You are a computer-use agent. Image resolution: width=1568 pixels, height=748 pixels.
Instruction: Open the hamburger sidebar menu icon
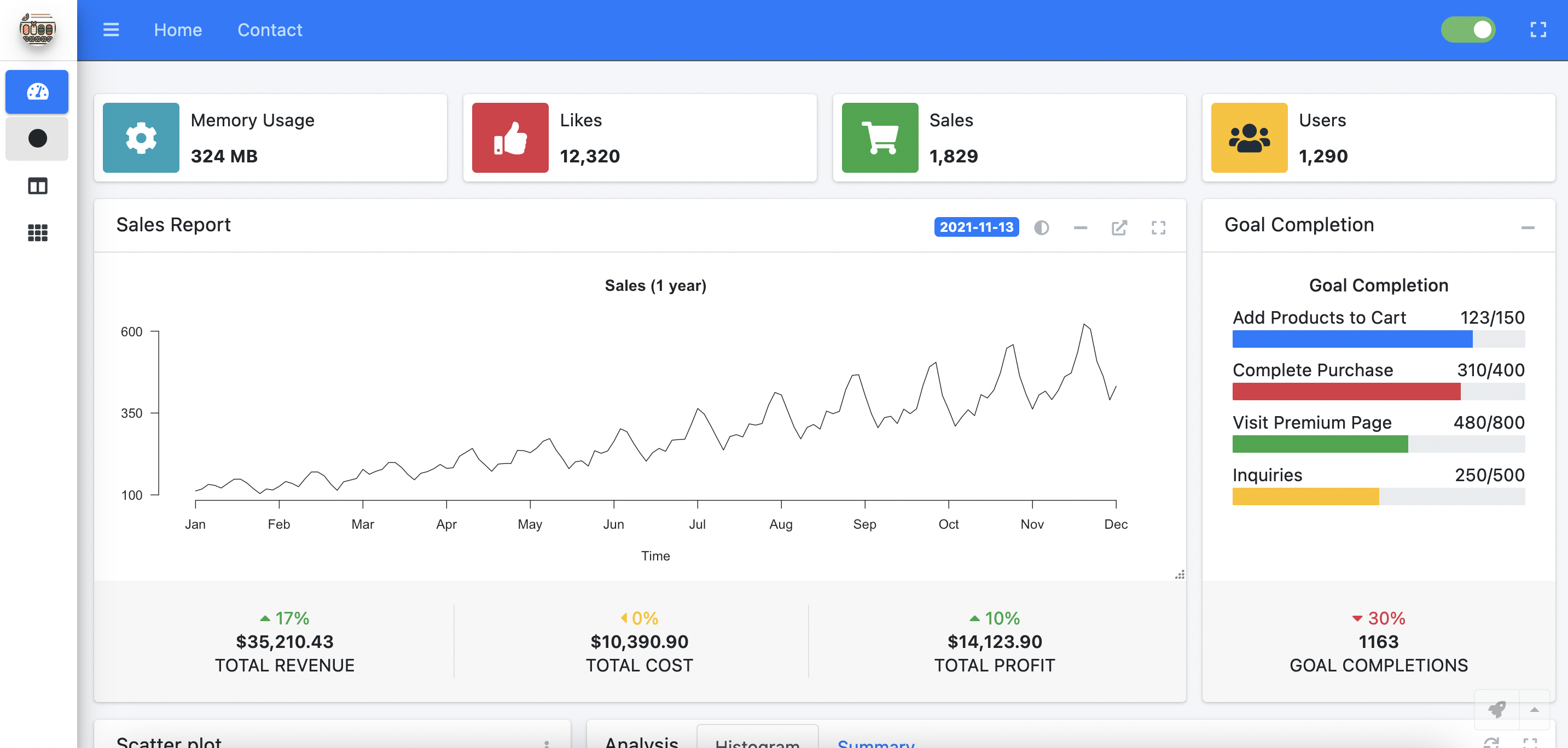tap(111, 30)
